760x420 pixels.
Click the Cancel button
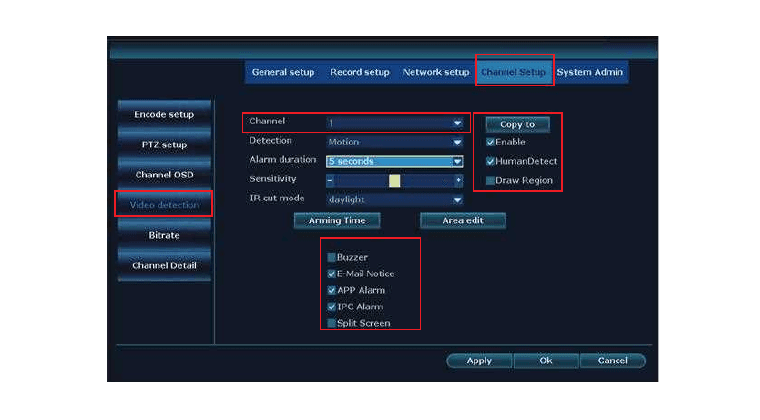613,361
